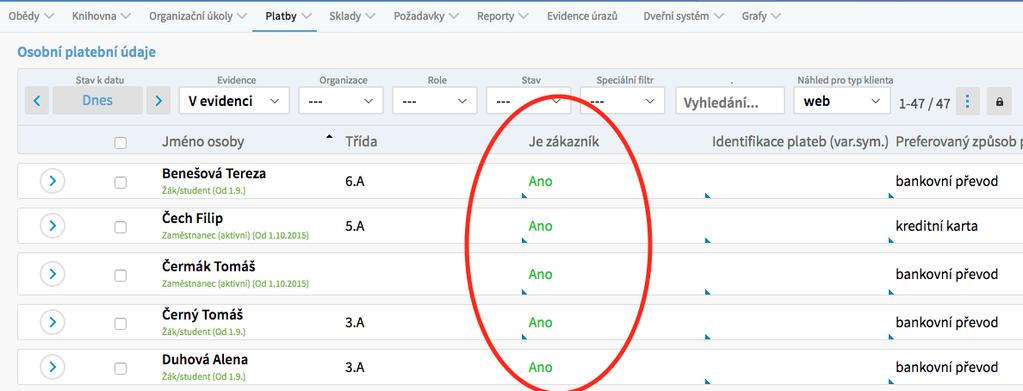The height and width of the screenshot is (391, 1023).
Task: Open the three-dot options menu
Action: tap(968, 101)
